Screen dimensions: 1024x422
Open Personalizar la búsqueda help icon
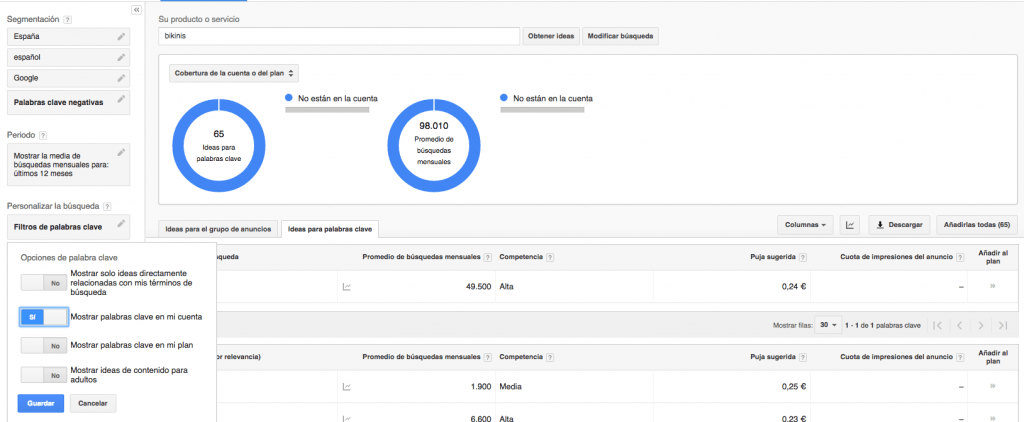click(x=107, y=206)
